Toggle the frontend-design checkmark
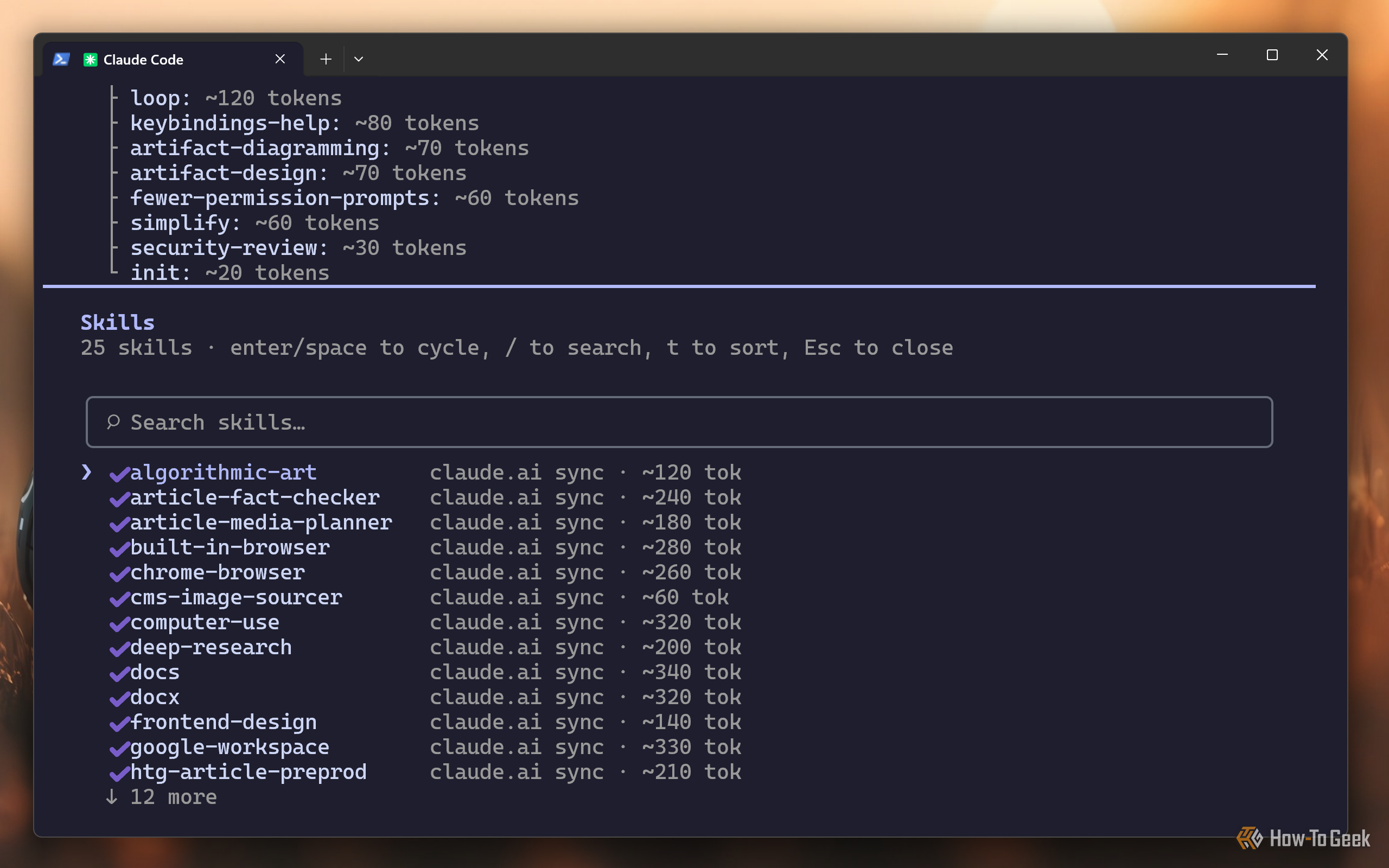1389x868 pixels. coord(119,723)
